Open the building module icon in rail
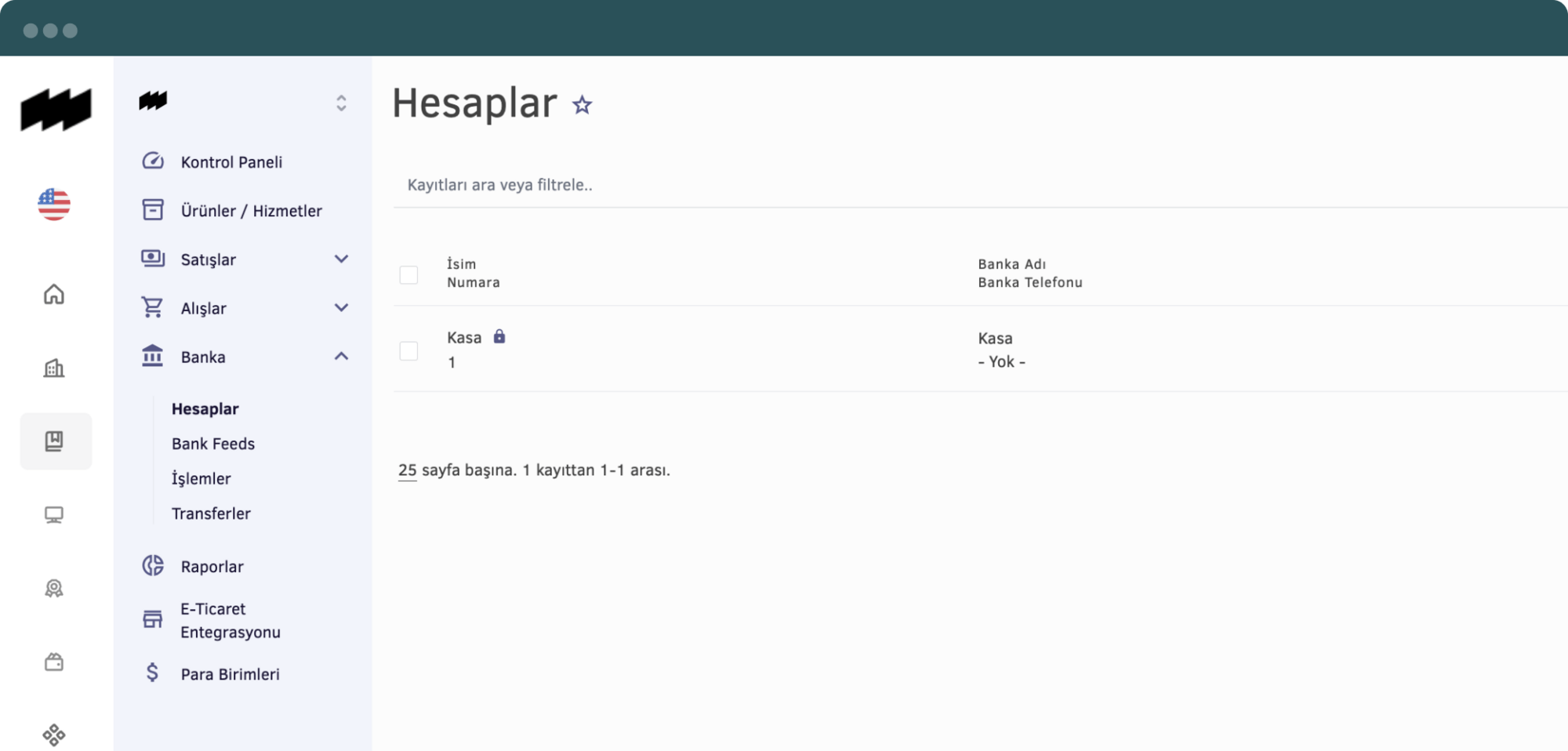 point(54,368)
